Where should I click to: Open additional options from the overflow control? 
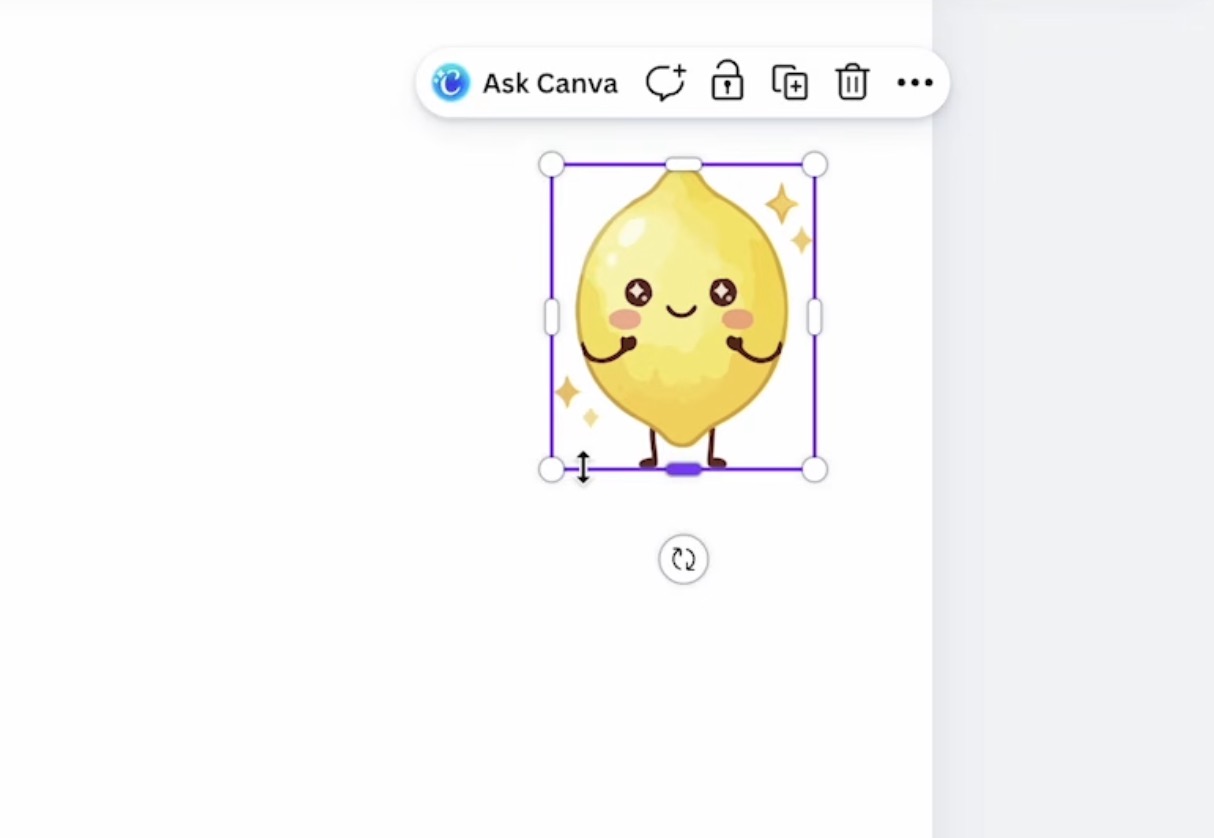[x=915, y=83]
